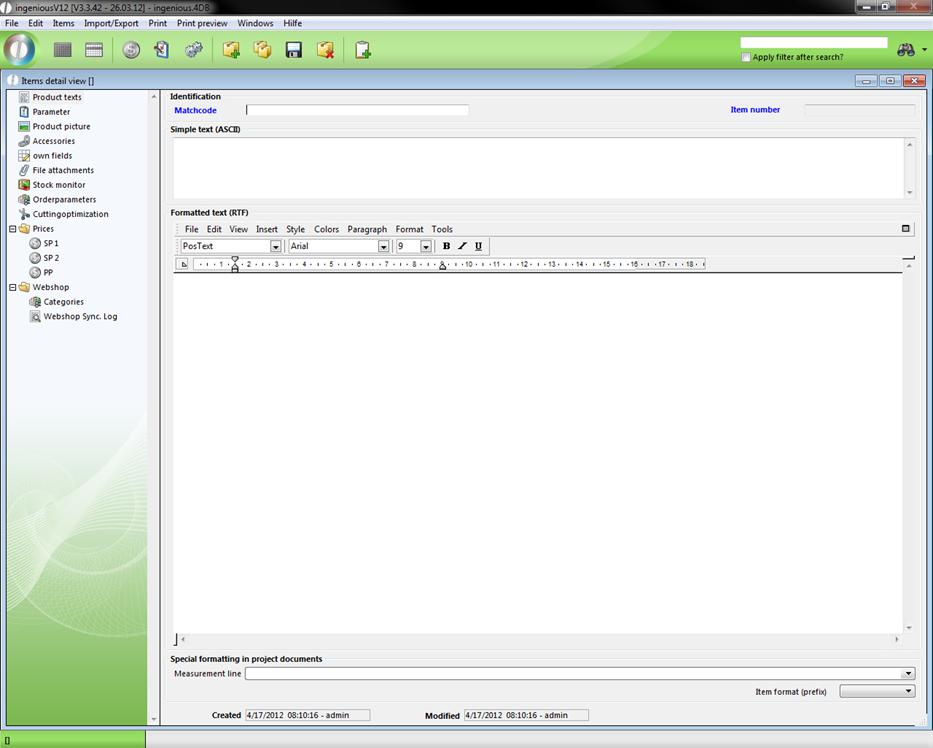933x748 pixels.
Task: Open Cuttingoptimization in the sidebar
Action: pos(70,214)
